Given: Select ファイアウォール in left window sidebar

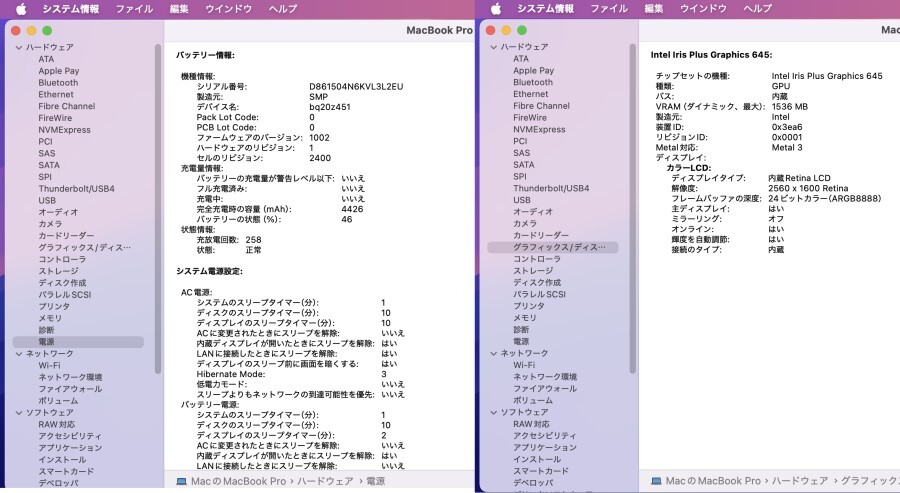Looking at the screenshot, I should tap(70, 389).
